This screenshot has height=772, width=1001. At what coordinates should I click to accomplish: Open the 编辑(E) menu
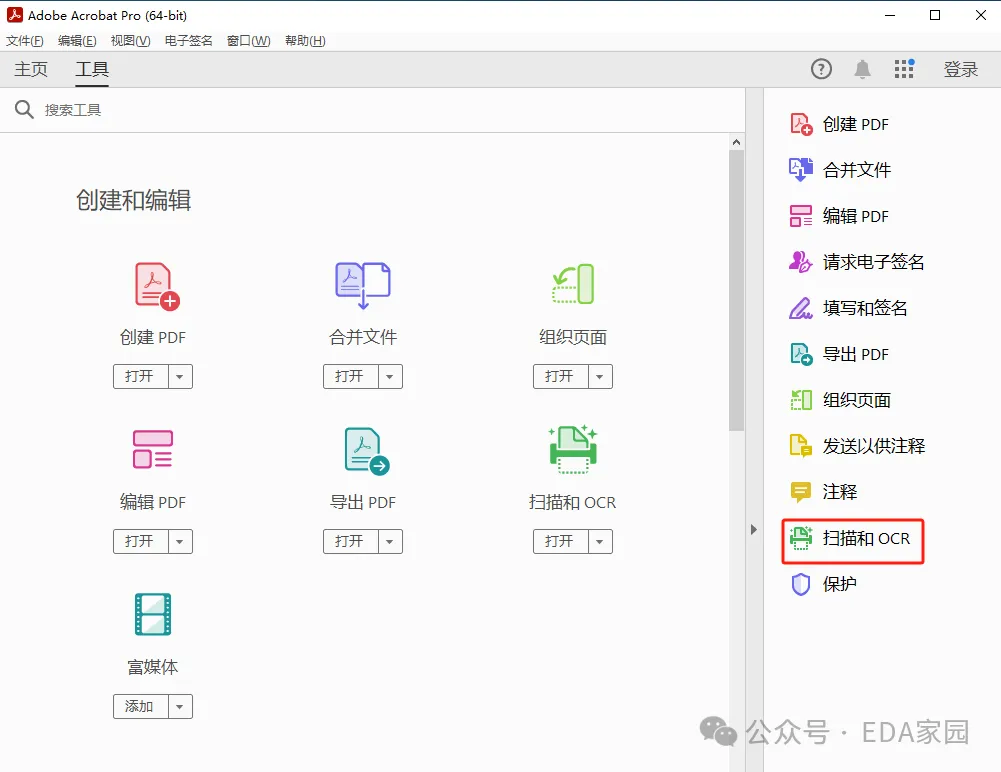[x=77, y=41]
